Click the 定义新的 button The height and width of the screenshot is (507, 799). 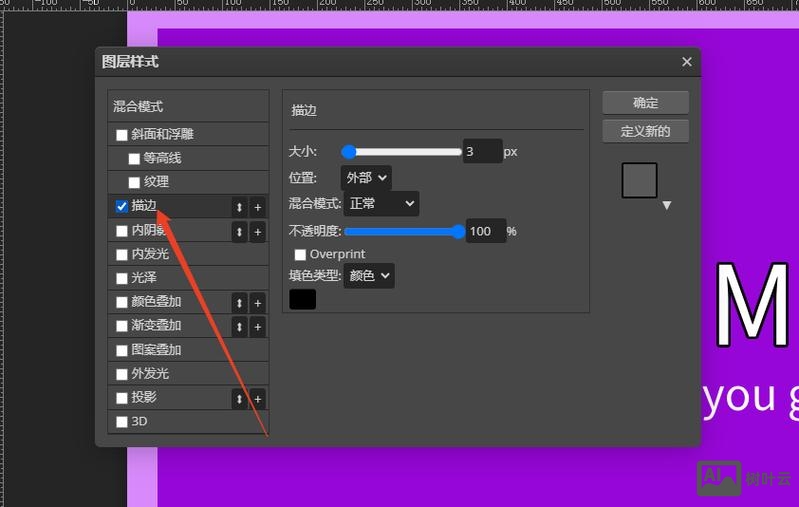[645, 131]
